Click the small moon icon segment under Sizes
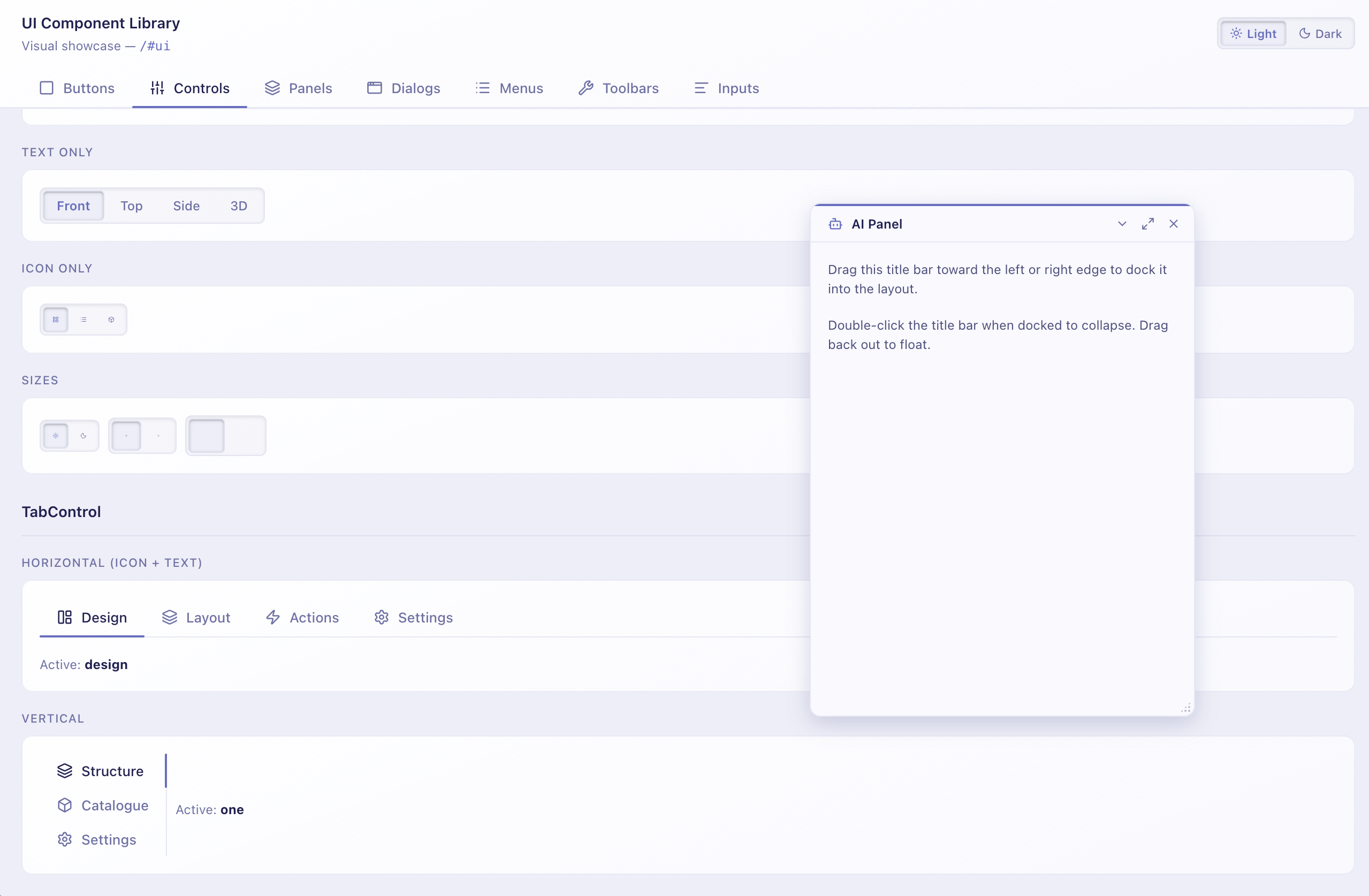 pos(83,436)
